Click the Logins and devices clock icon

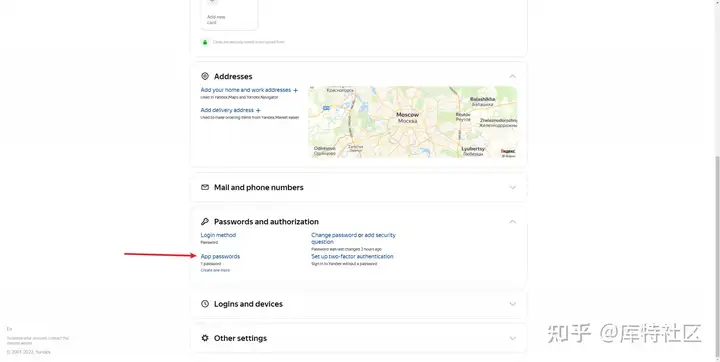pos(205,304)
